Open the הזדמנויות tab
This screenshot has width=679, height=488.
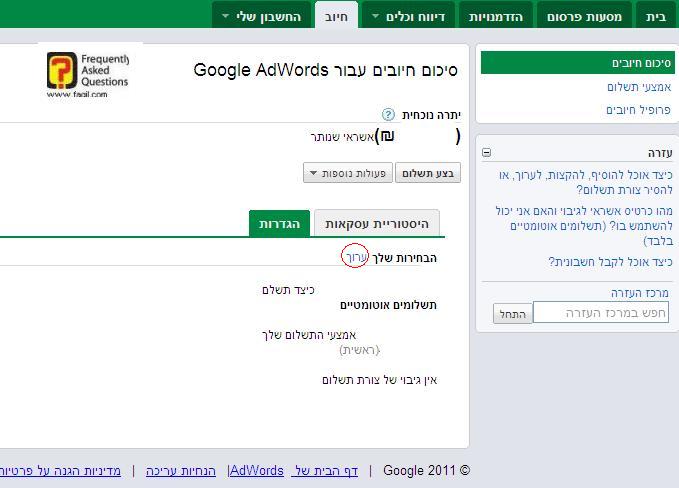[496, 16]
